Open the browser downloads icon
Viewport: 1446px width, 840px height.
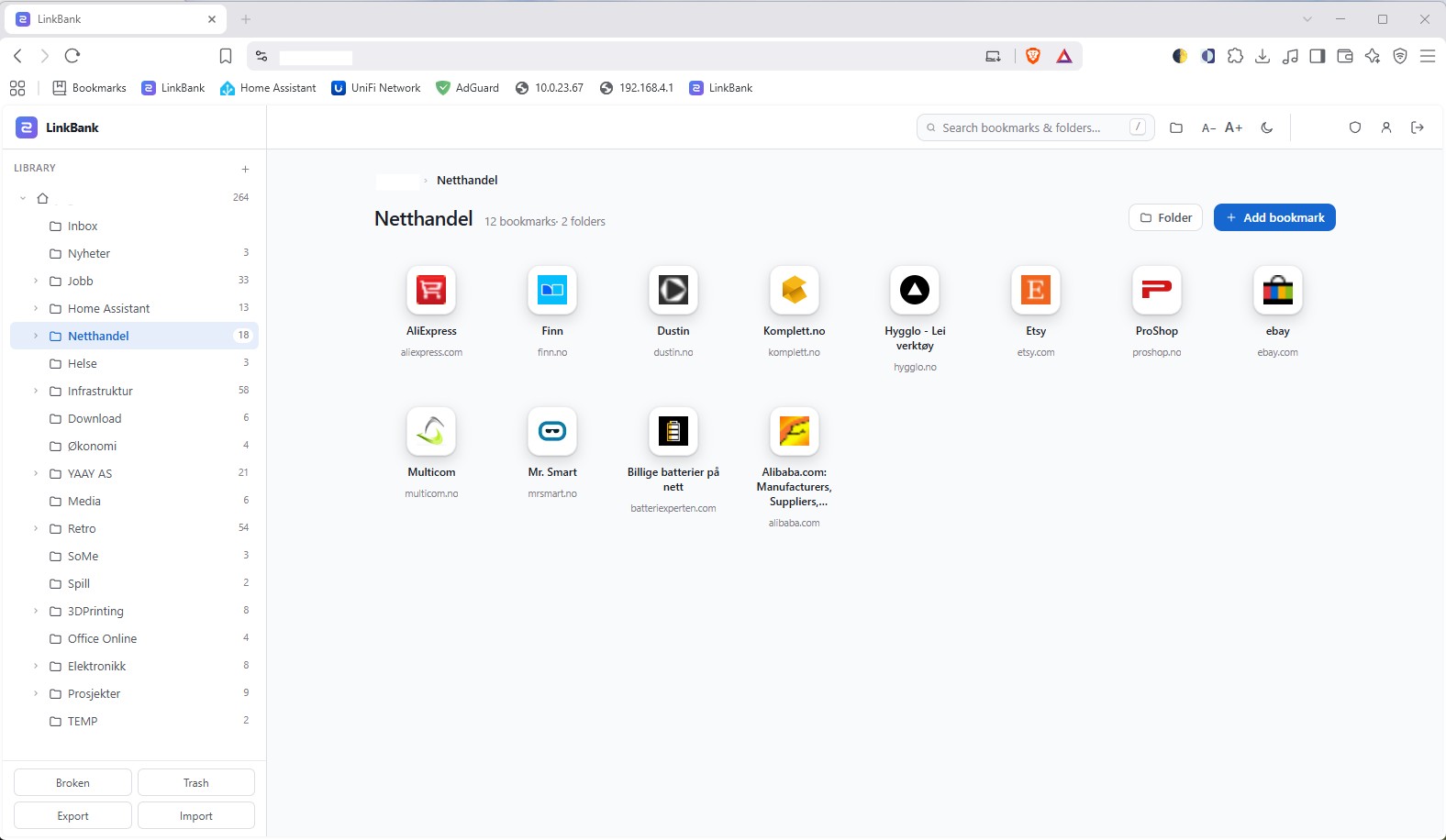[1262, 56]
